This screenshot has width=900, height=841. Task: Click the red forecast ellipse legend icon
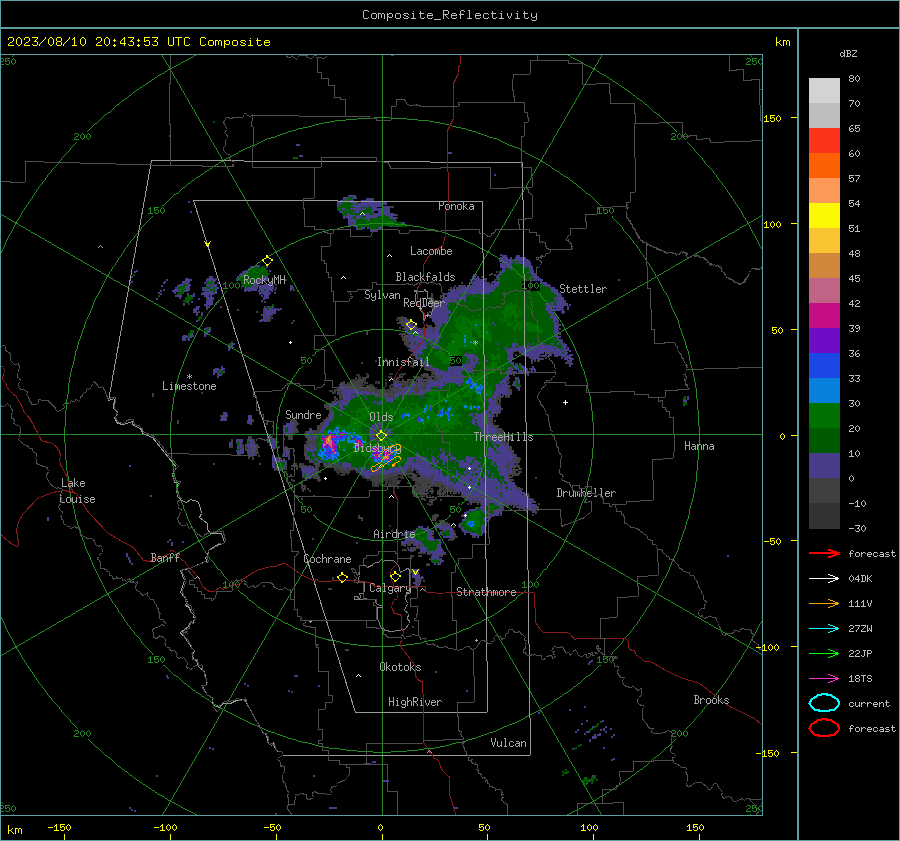pyautogui.click(x=824, y=728)
